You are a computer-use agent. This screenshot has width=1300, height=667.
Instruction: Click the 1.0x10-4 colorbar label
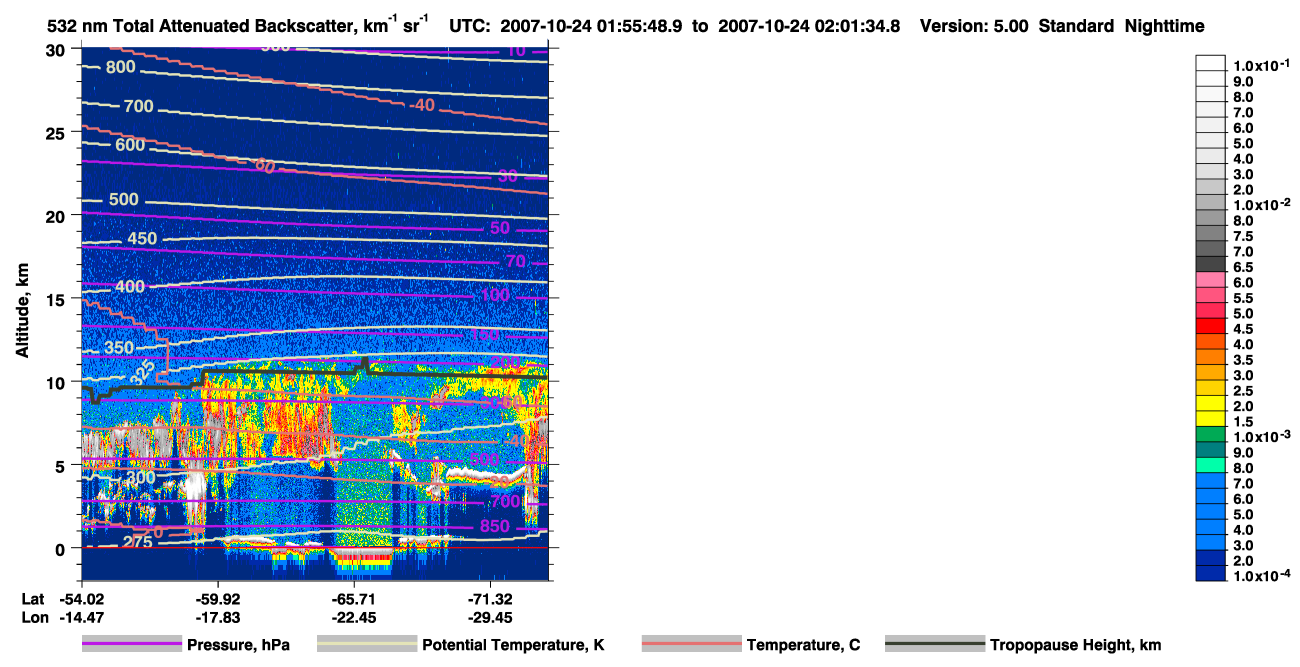pyautogui.click(x=1261, y=575)
